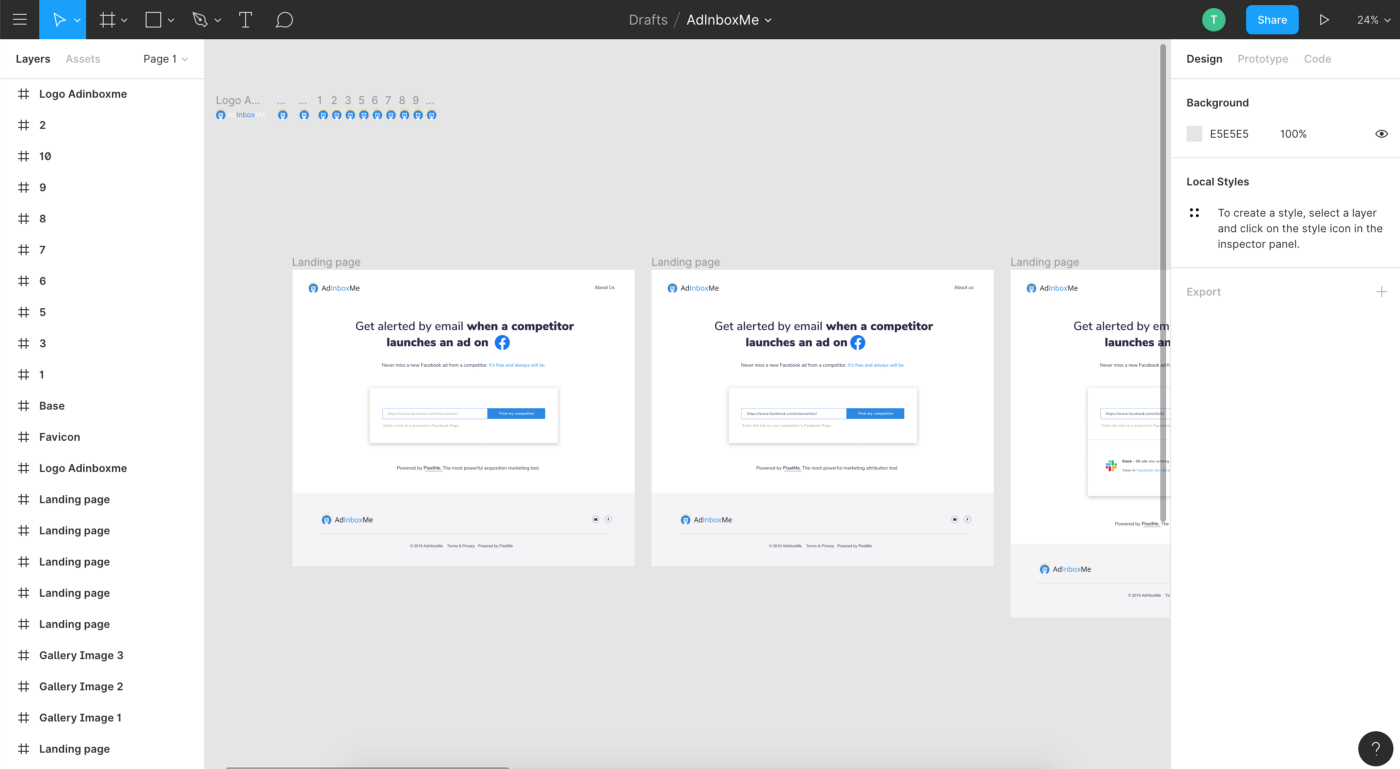Click the Share button
This screenshot has width=1400, height=769.
pos(1272,19)
